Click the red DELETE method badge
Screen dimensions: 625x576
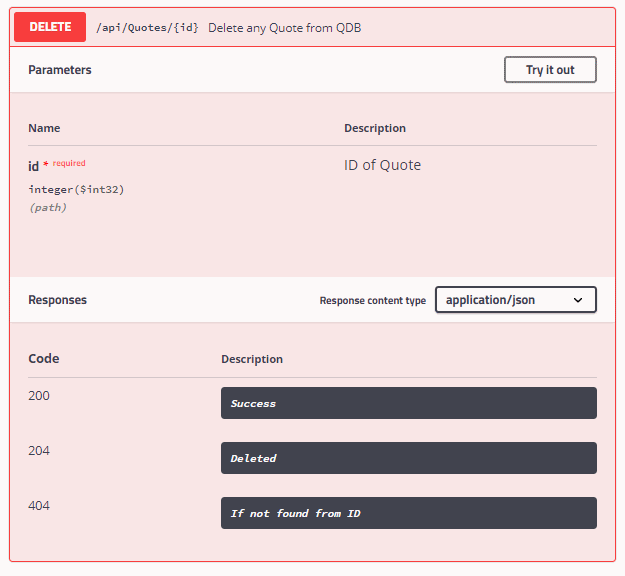pyautogui.click(x=50, y=27)
